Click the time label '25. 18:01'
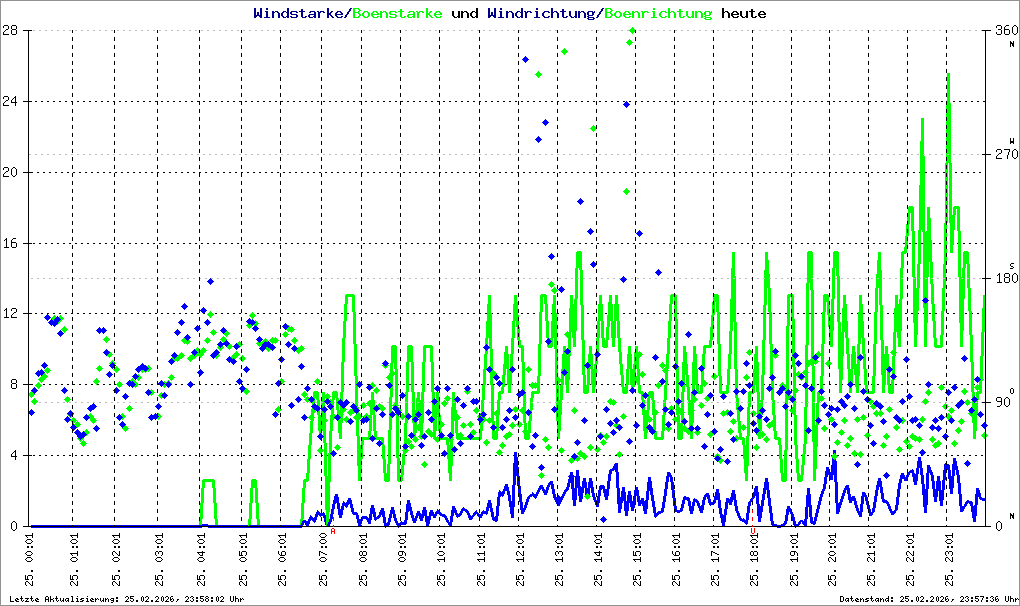 tap(754, 560)
